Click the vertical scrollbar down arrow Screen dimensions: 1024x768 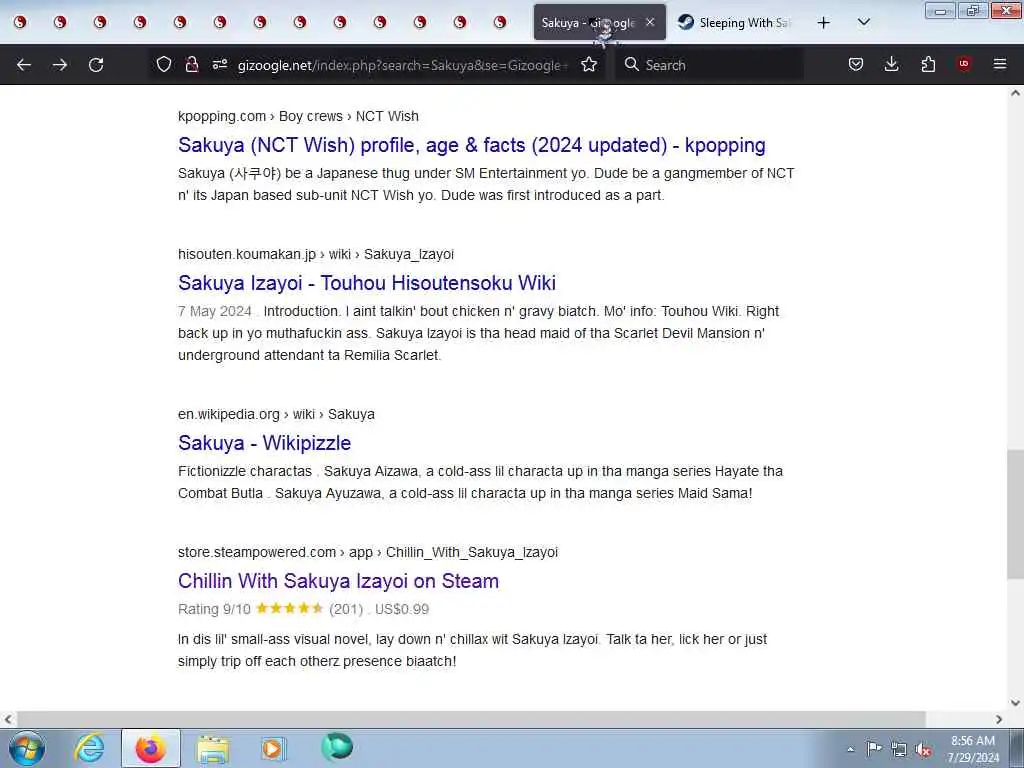click(1016, 703)
